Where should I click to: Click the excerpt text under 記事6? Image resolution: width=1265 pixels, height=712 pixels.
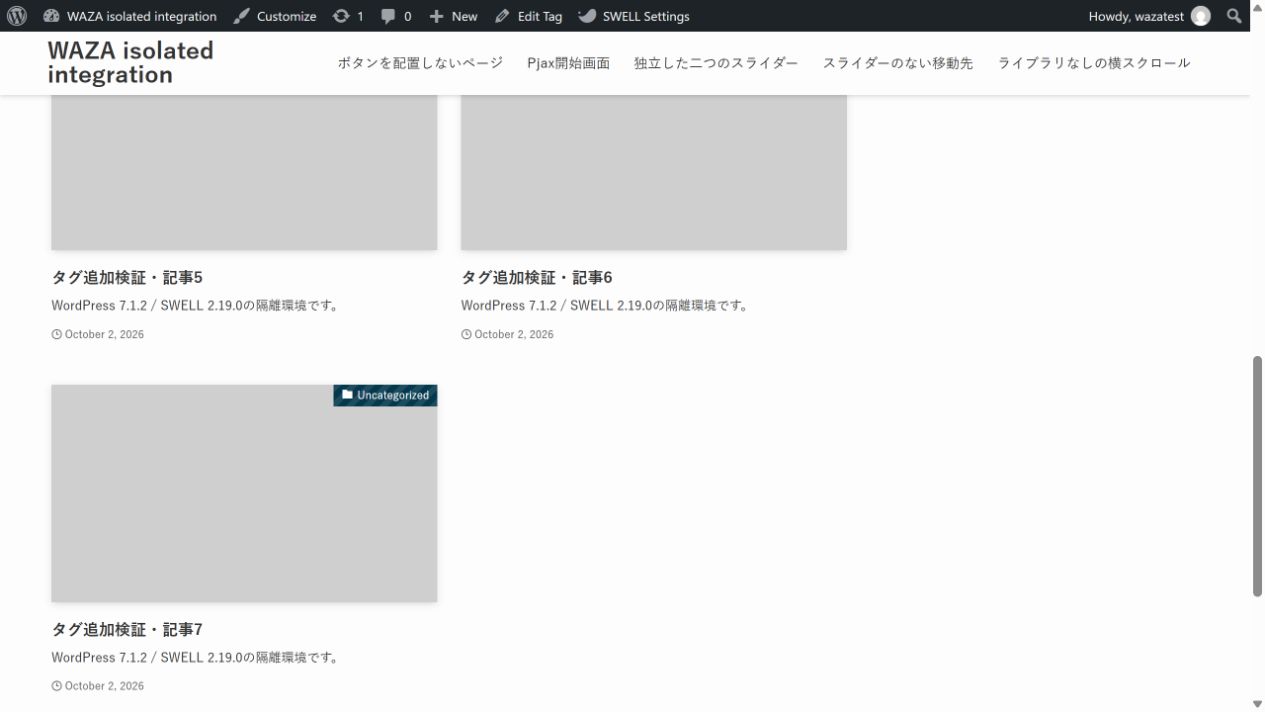606,306
